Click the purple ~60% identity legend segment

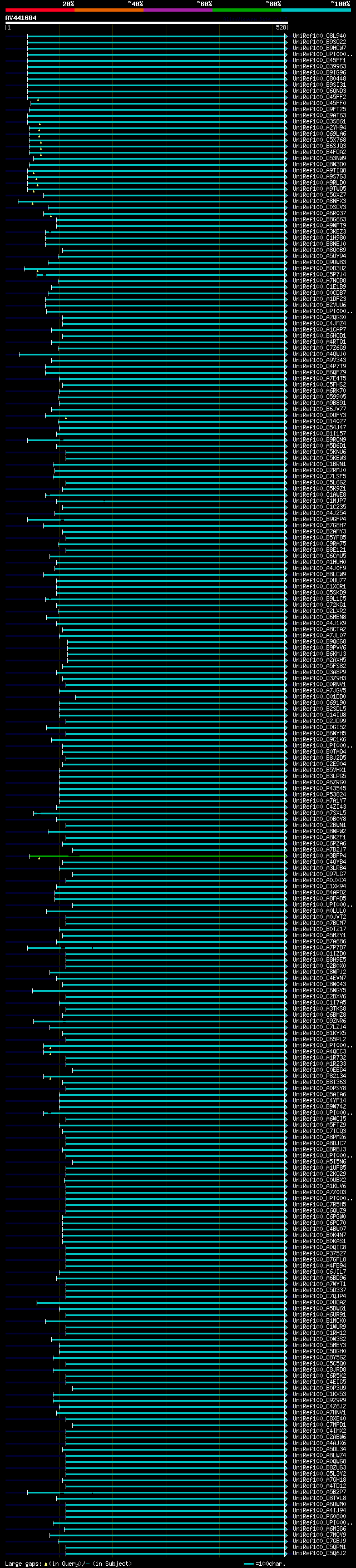(179, 11)
